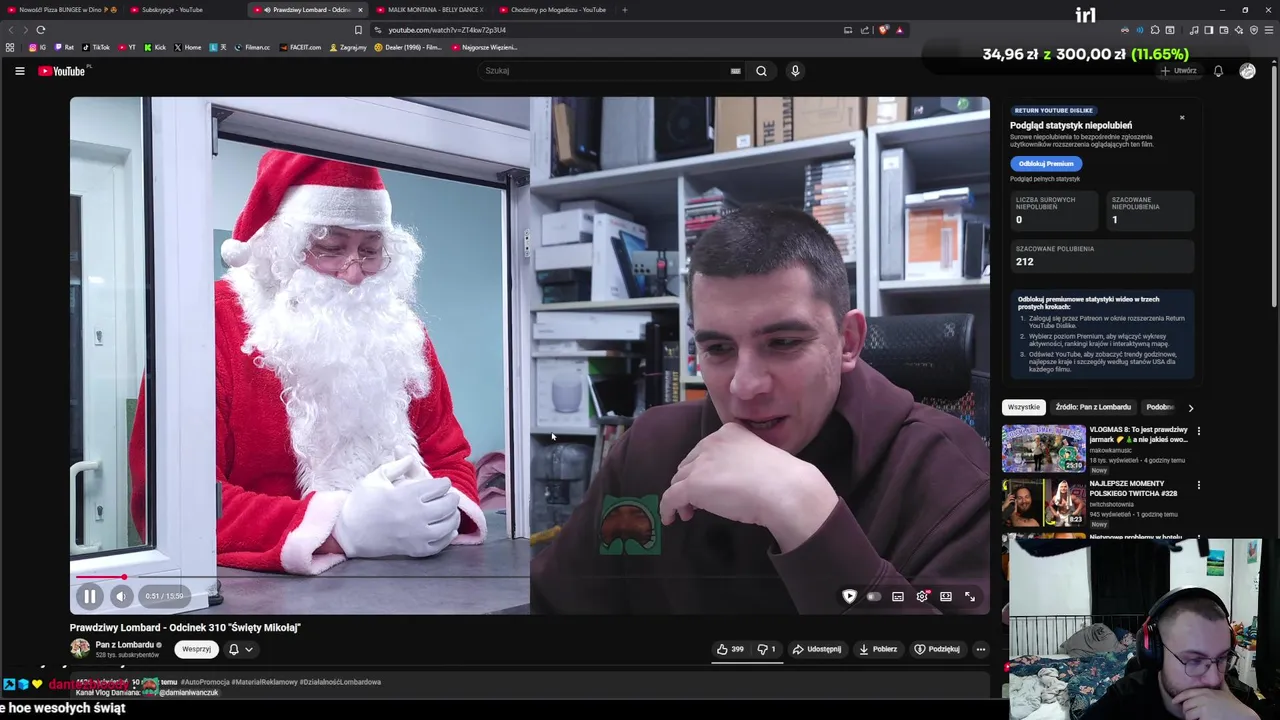Switch to MALIK MONTANA tab
This screenshot has width=1280, height=720.
click(x=430, y=10)
